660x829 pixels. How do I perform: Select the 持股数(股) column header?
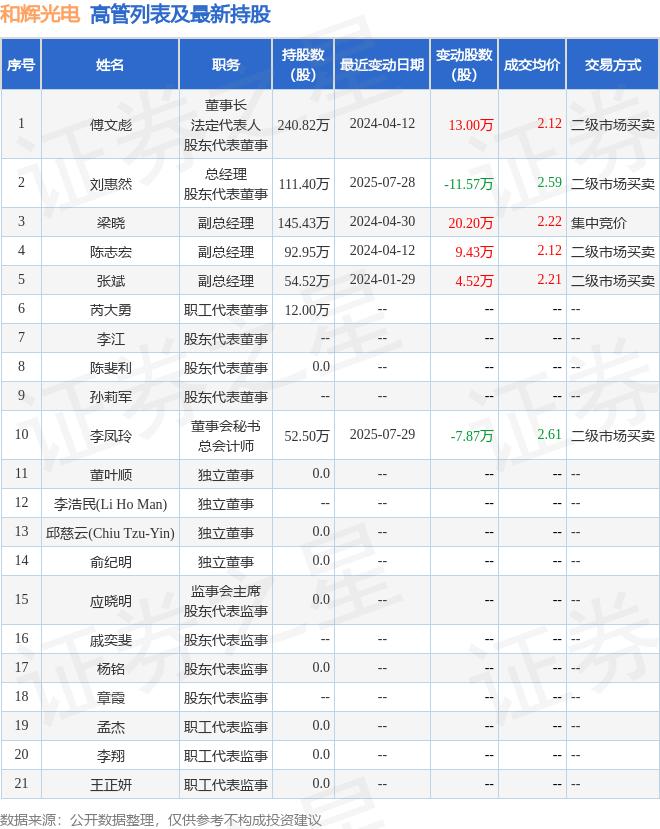[303, 65]
